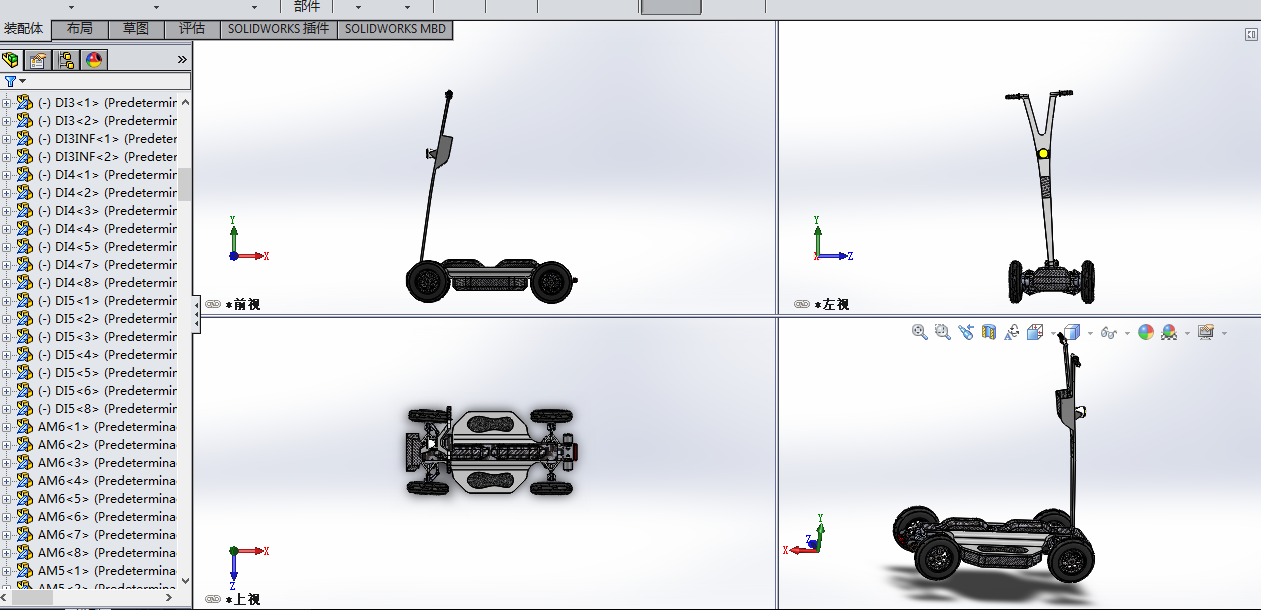Select the AM6<7> component row
Screen dimensions: 1261x610
pyautogui.click(x=95, y=534)
